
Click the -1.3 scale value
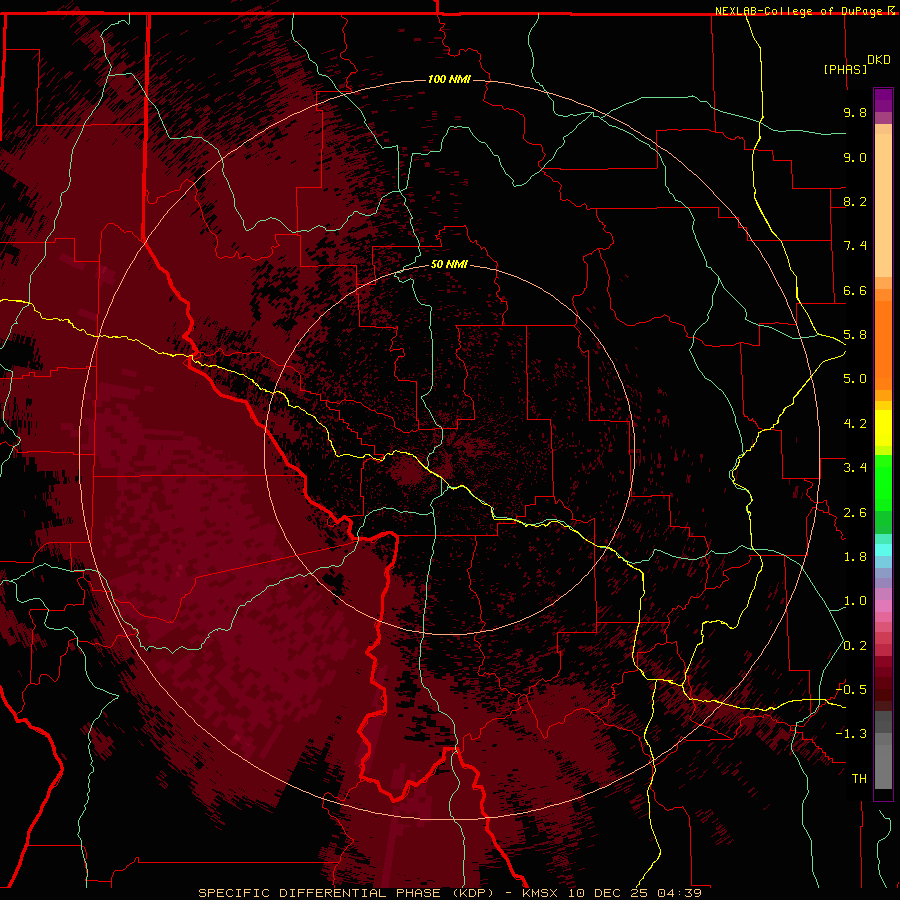pos(852,734)
